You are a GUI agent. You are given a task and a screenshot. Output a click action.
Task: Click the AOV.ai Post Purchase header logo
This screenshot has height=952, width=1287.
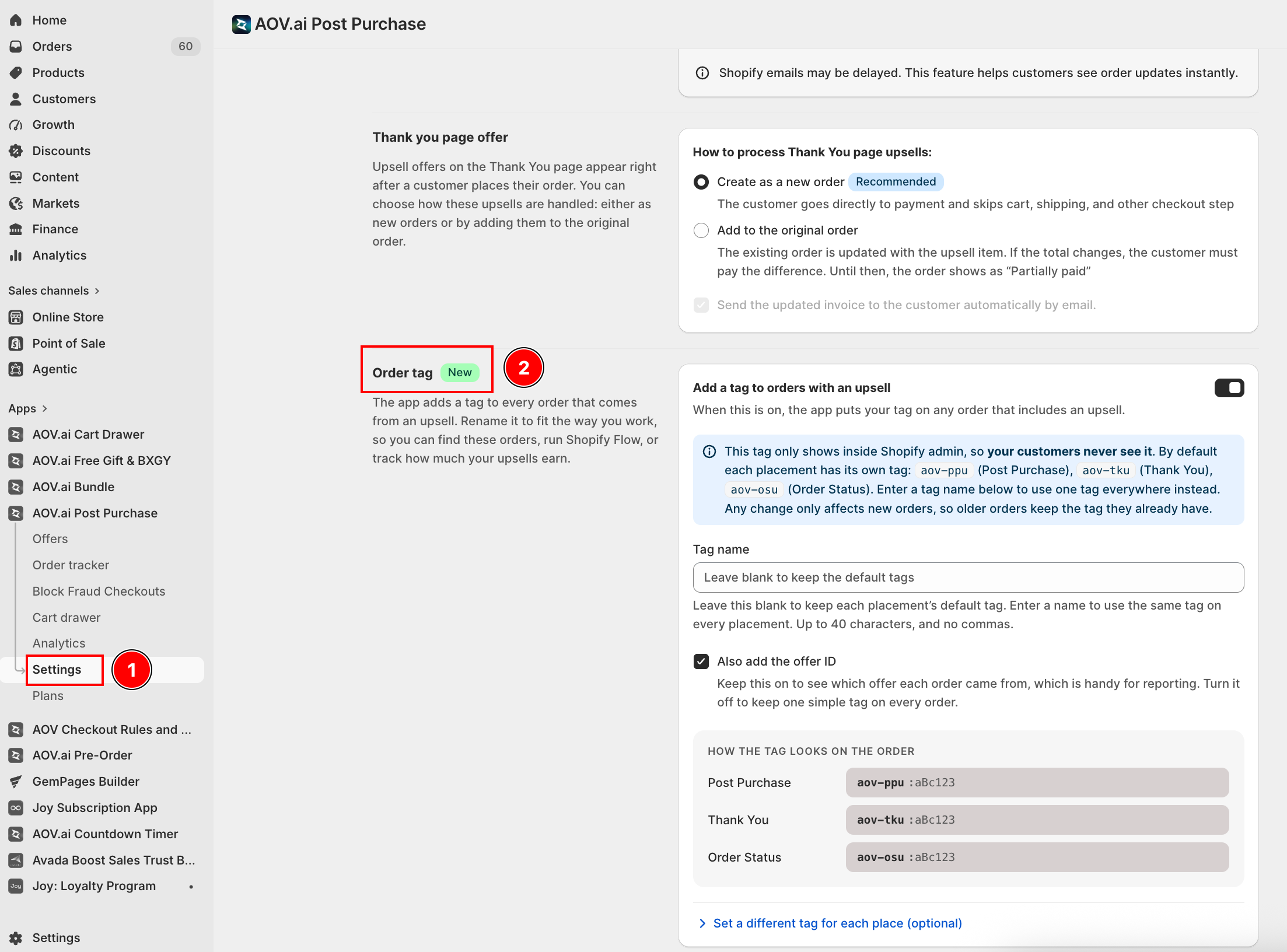[241, 24]
